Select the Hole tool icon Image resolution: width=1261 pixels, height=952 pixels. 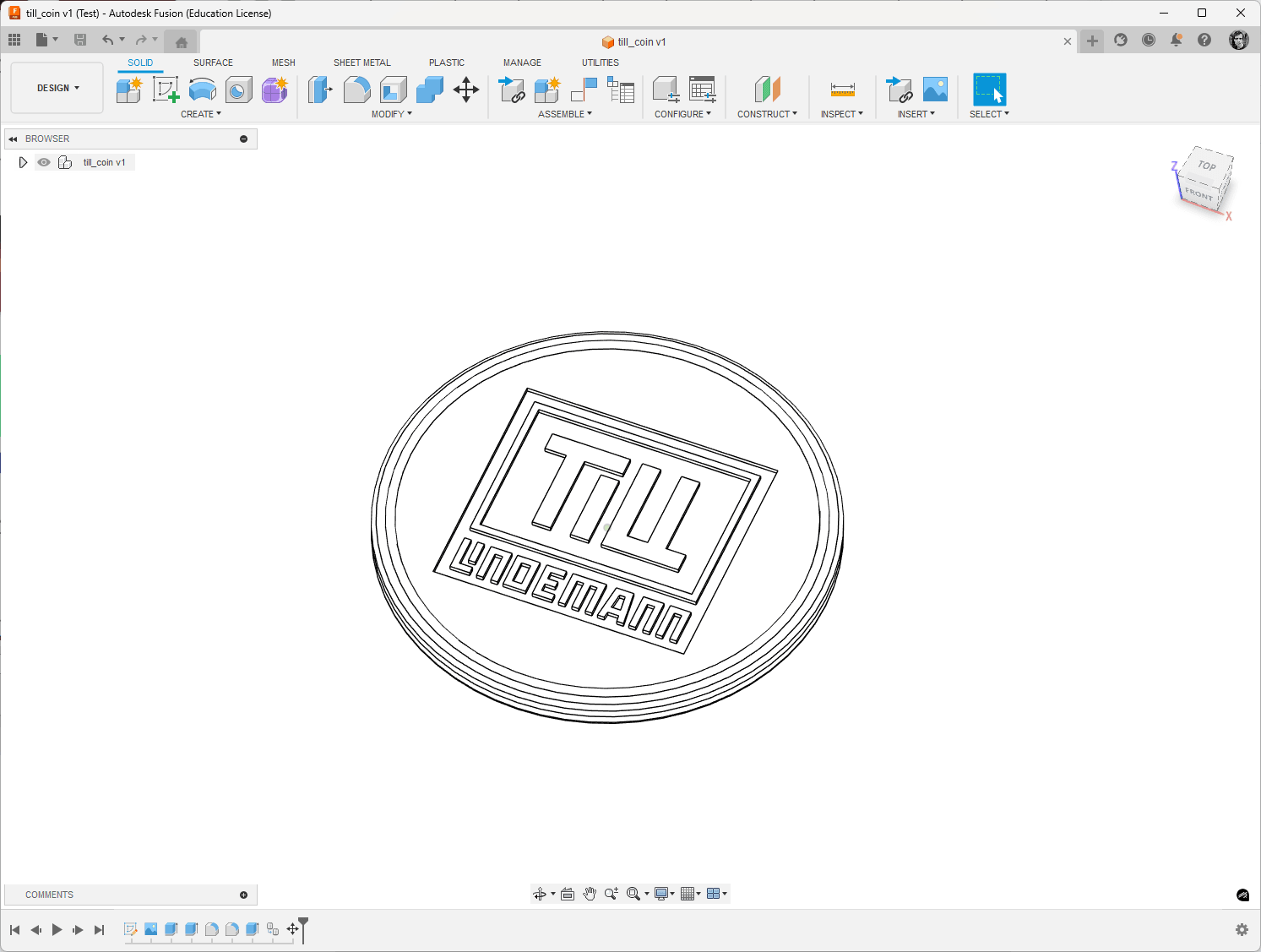(238, 90)
